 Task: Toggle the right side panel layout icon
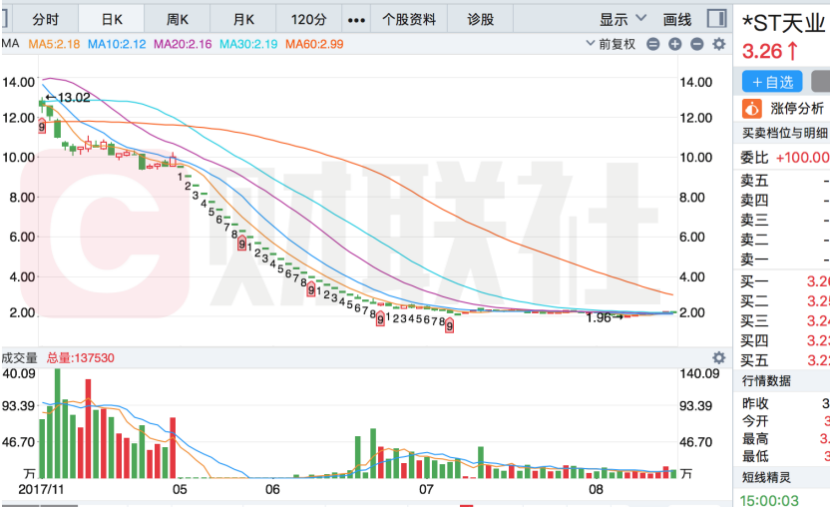(716, 19)
